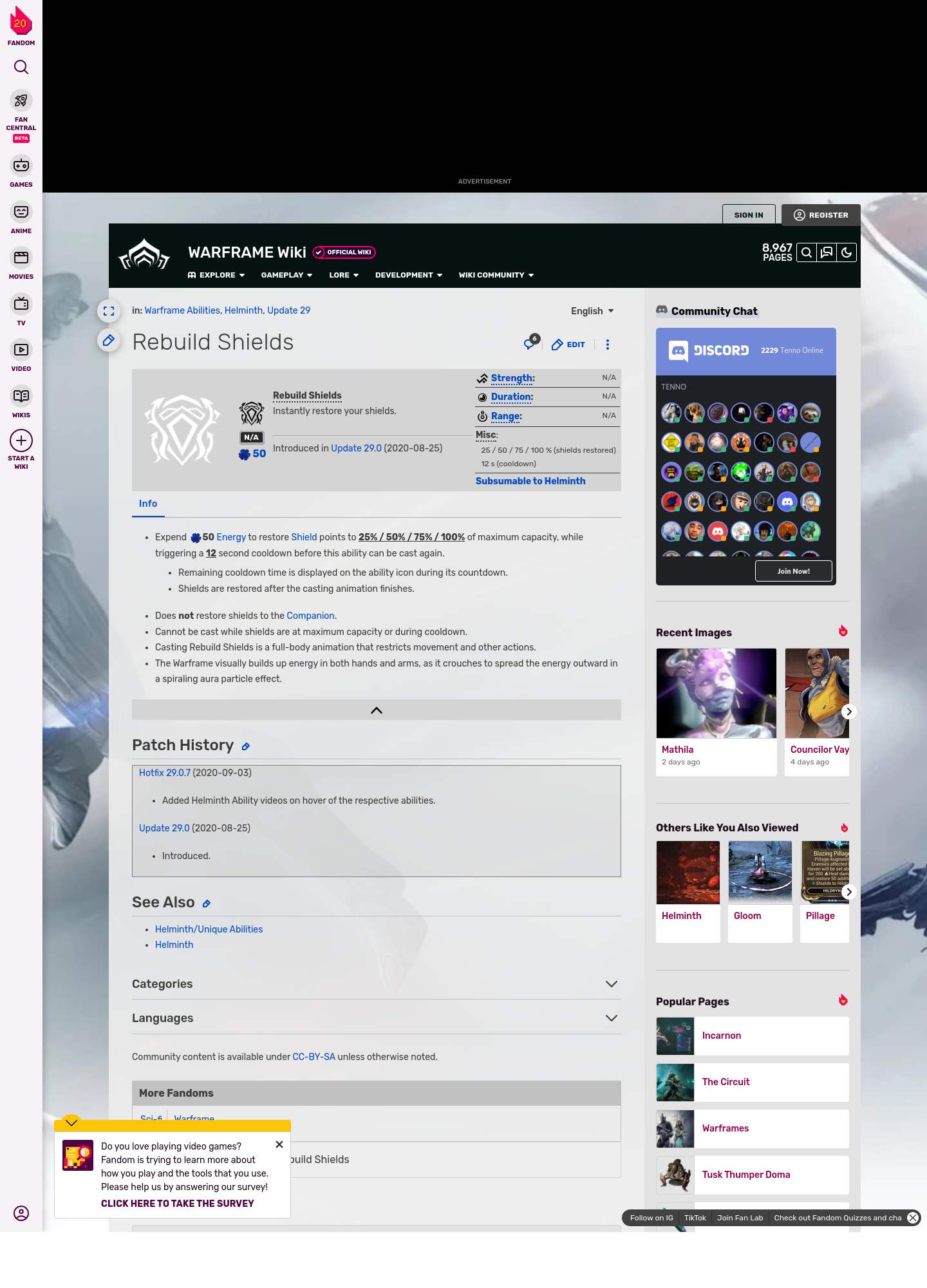Open the Lore dropdown menu

pyautogui.click(x=344, y=275)
